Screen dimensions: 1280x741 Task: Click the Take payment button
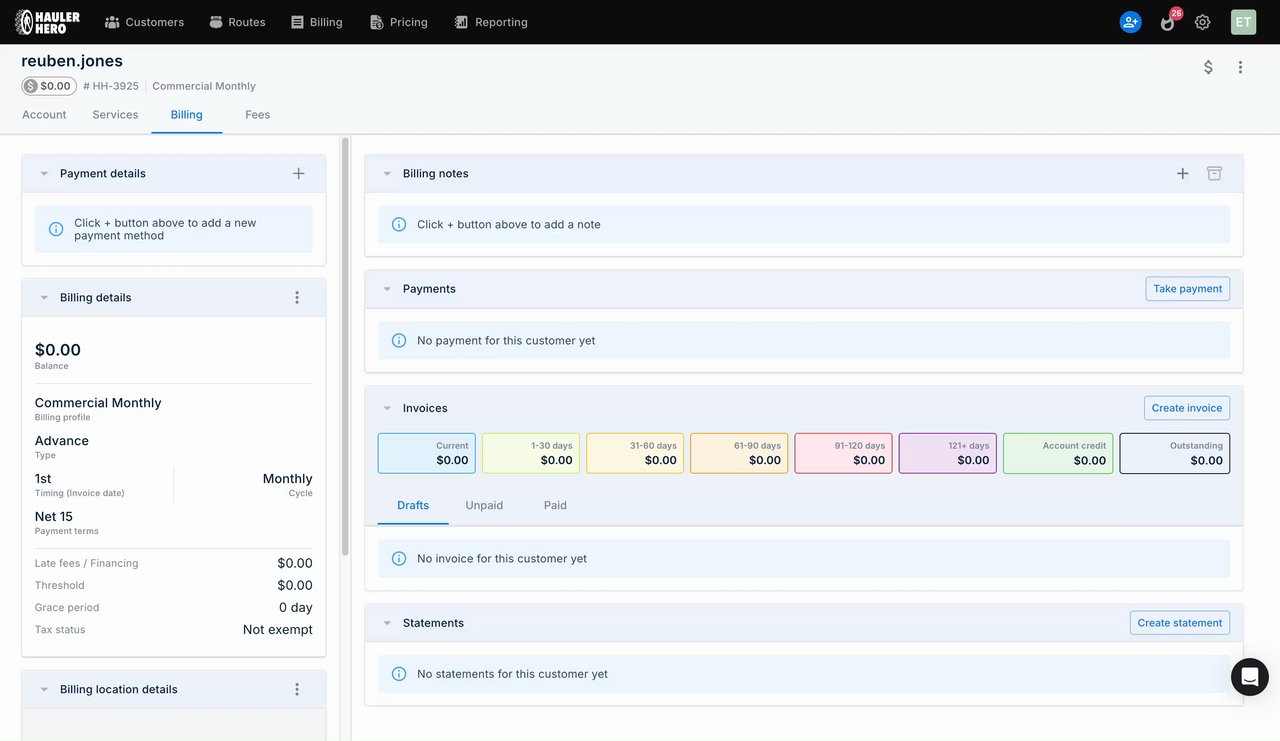(x=1187, y=289)
